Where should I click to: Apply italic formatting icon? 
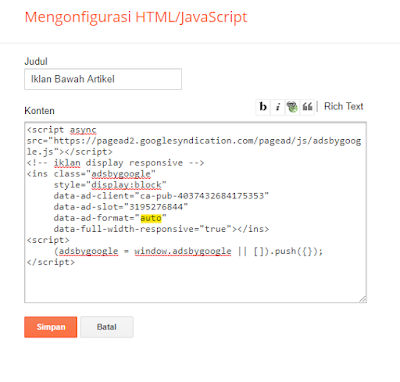(278, 107)
